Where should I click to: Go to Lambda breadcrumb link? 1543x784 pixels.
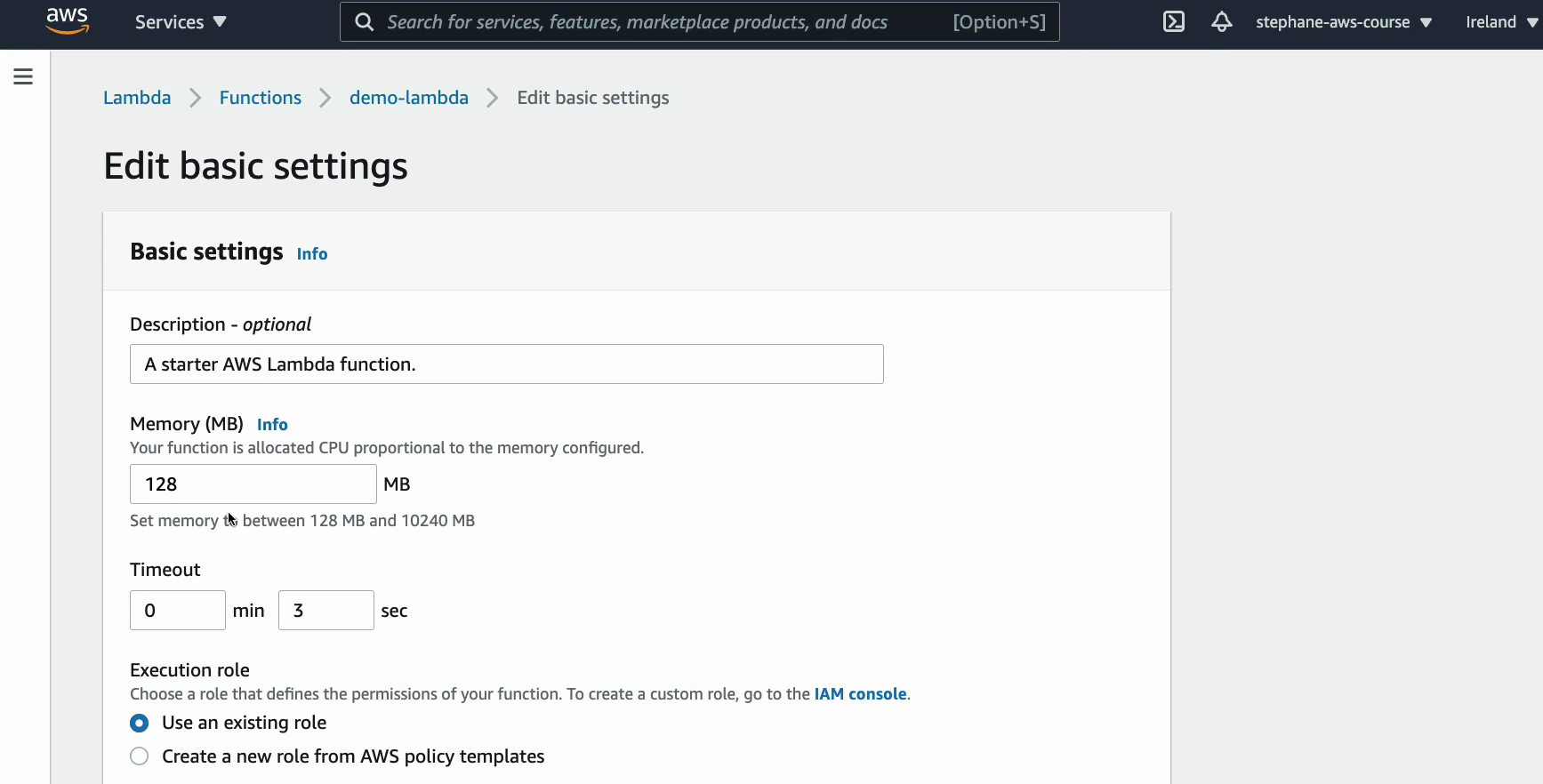137,98
